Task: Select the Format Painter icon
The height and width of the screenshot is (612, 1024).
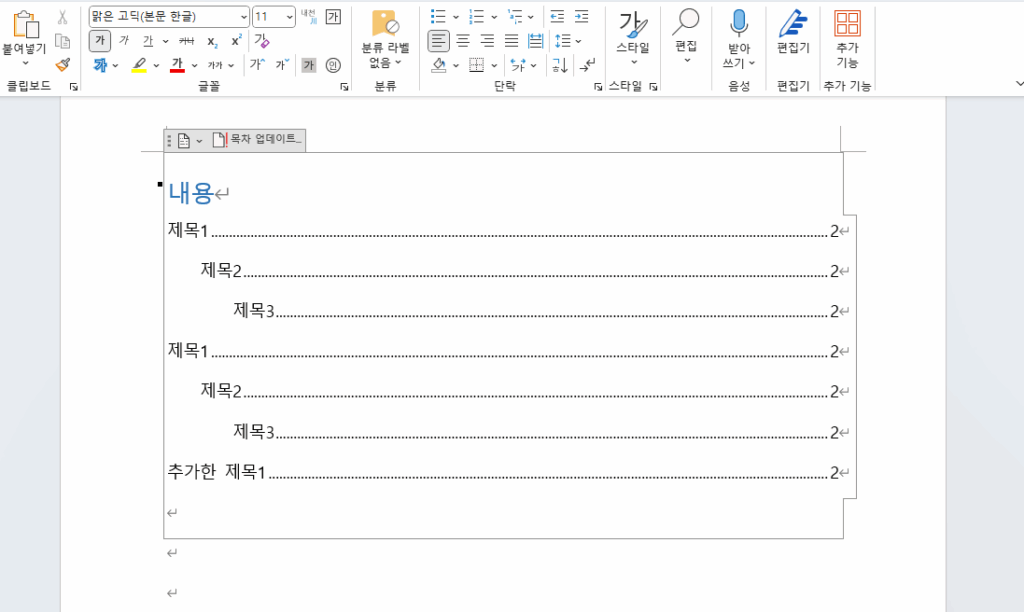Action: click(61, 66)
